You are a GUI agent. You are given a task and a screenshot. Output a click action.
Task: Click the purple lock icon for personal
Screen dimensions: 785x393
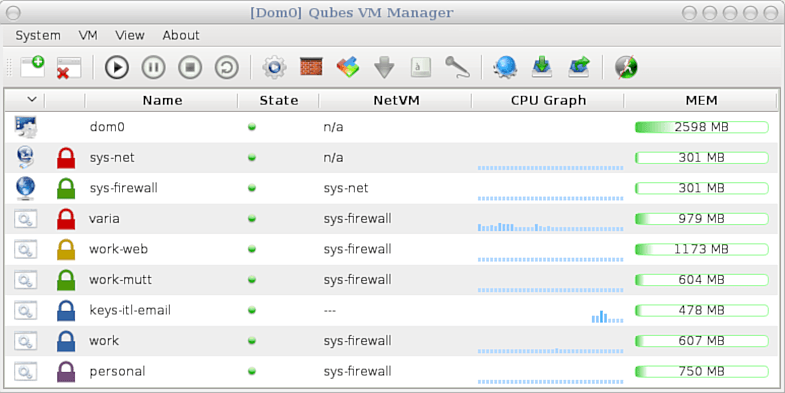point(66,371)
